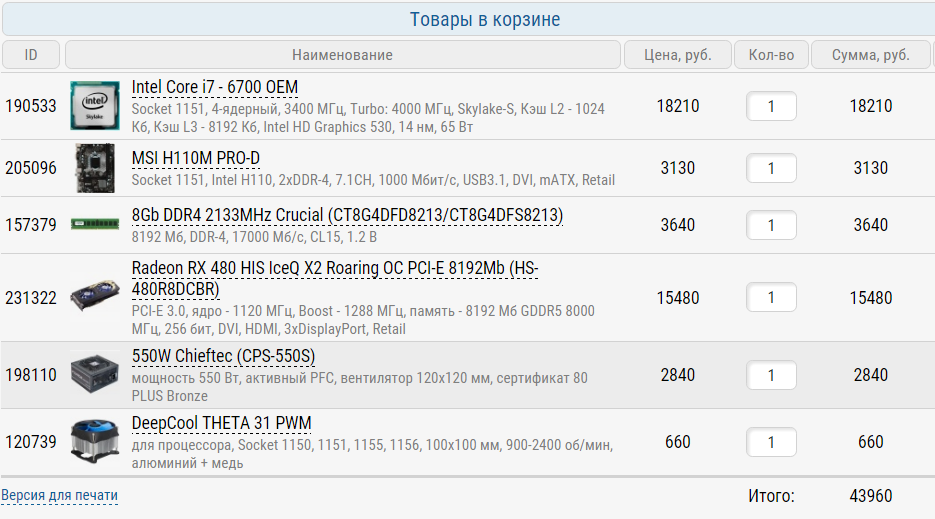
Task: Click the price 18210 in the 'Цена' column
Action: pos(677,106)
